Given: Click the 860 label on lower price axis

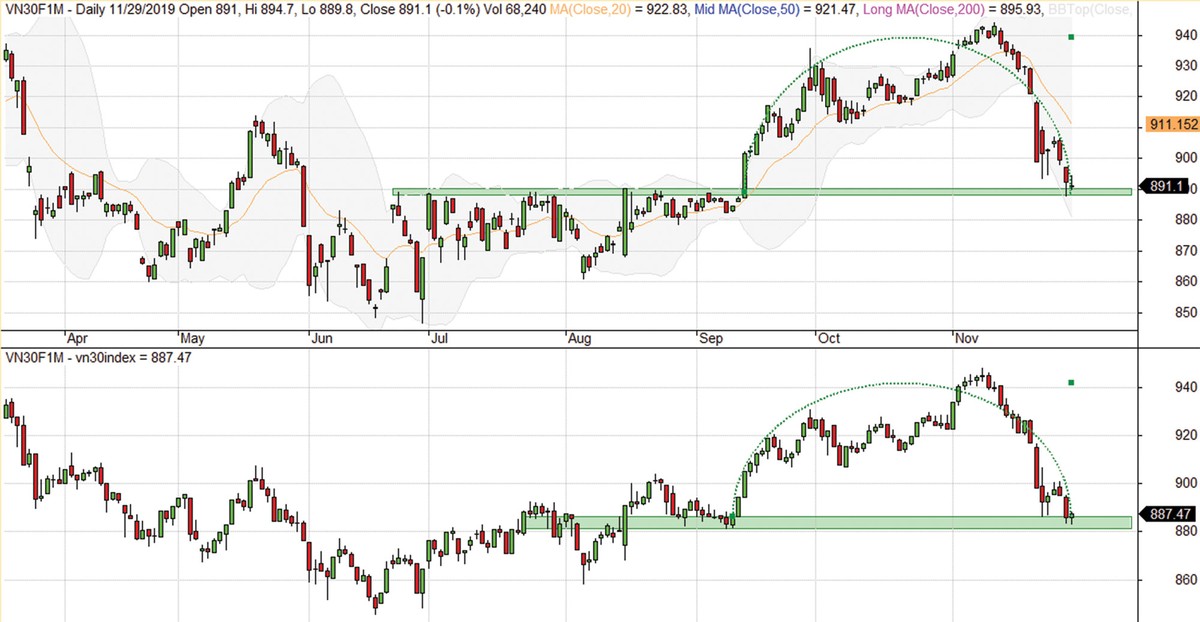Looking at the screenshot, I should coord(1158,580).
